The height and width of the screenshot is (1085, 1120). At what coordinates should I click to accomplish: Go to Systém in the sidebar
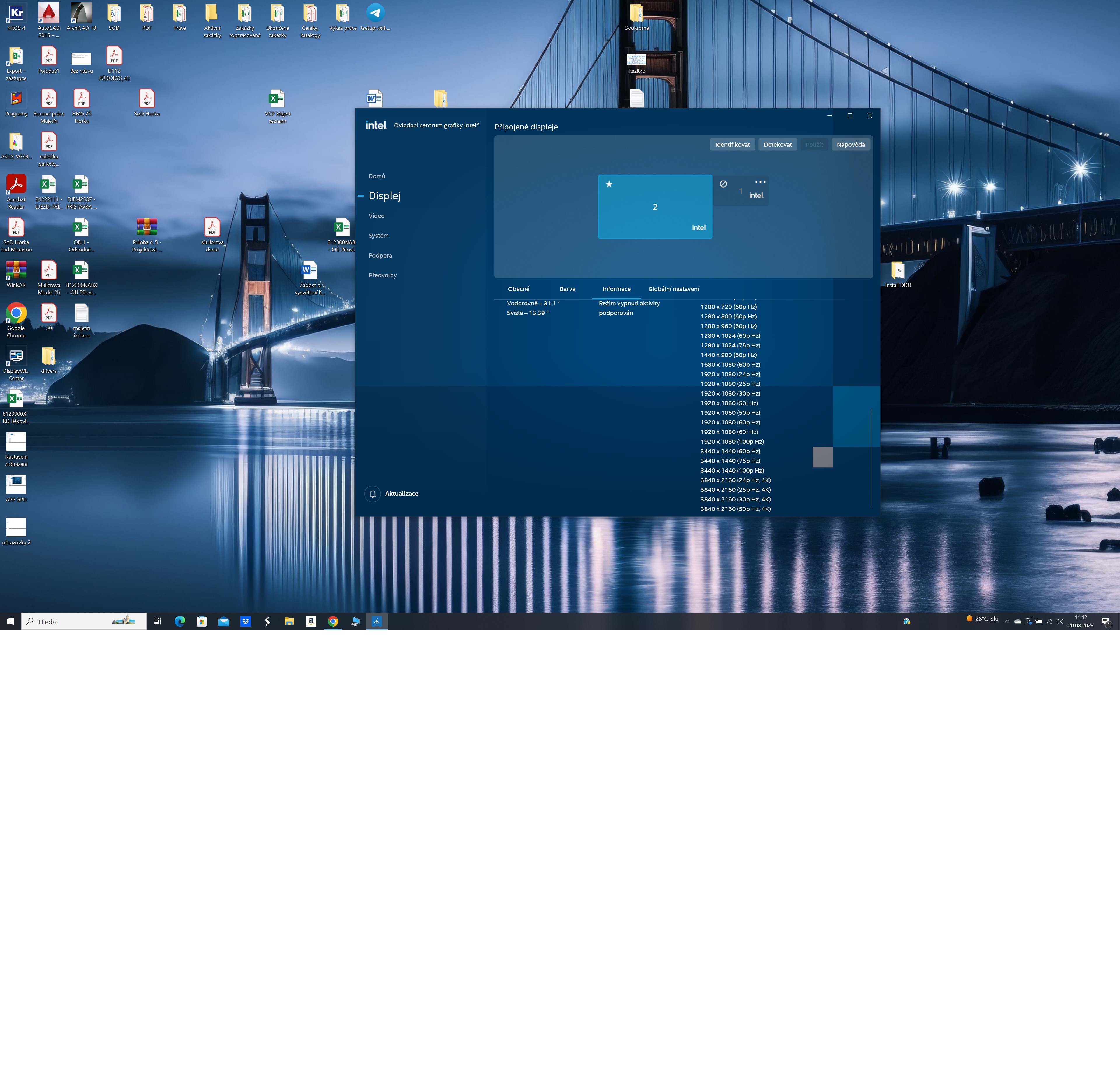pyautogui.click(x=378, y=235)
